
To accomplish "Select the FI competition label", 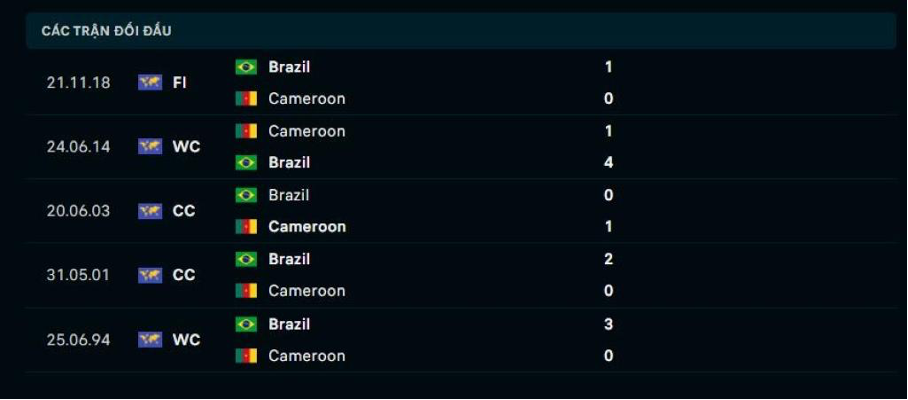I will pos(180,83).
